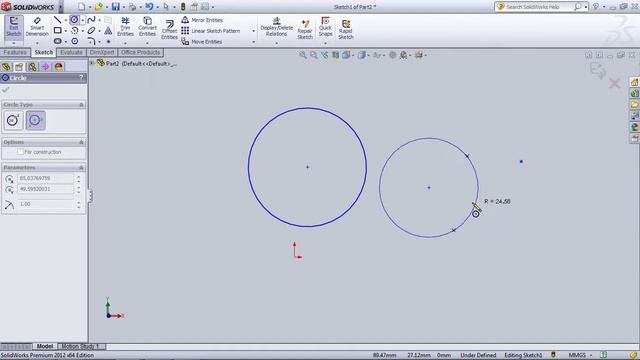This screenshot has width=640, height=360.
Task: Select the Smart Dimension tool
Action: (37, 27)
